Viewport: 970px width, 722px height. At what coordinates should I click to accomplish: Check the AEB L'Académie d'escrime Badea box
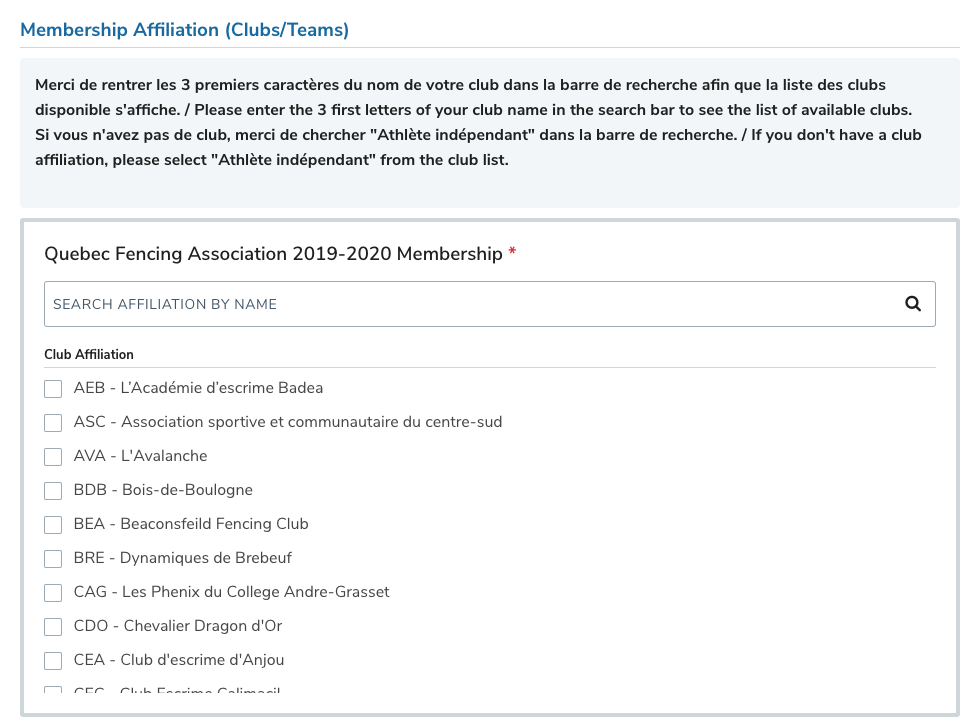(53, 389)
